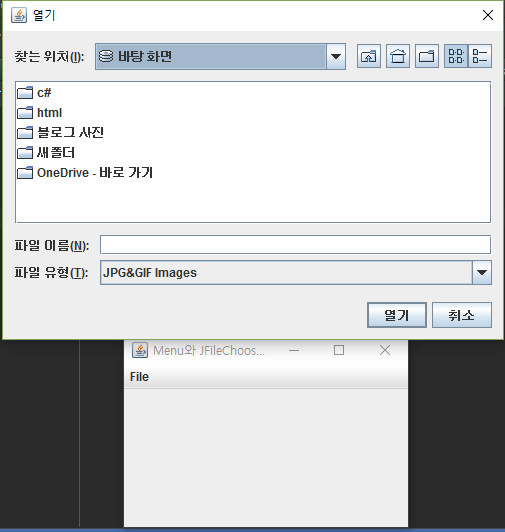Click the disk icon next to 바탕 화면
This screenshot has height=532, width=505.
[106, 56]
